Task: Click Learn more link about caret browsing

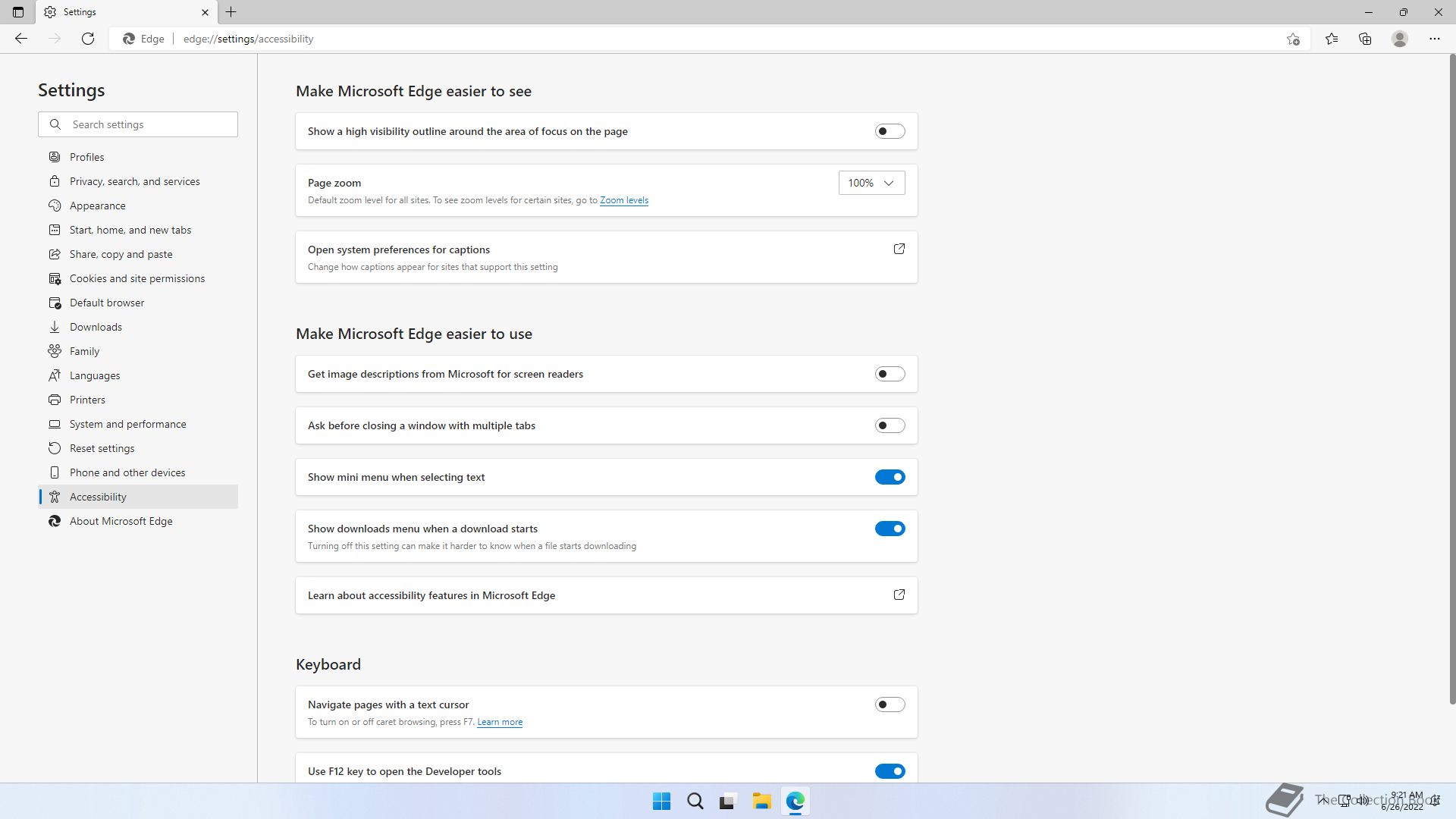Action: click(x=500, y=722)
